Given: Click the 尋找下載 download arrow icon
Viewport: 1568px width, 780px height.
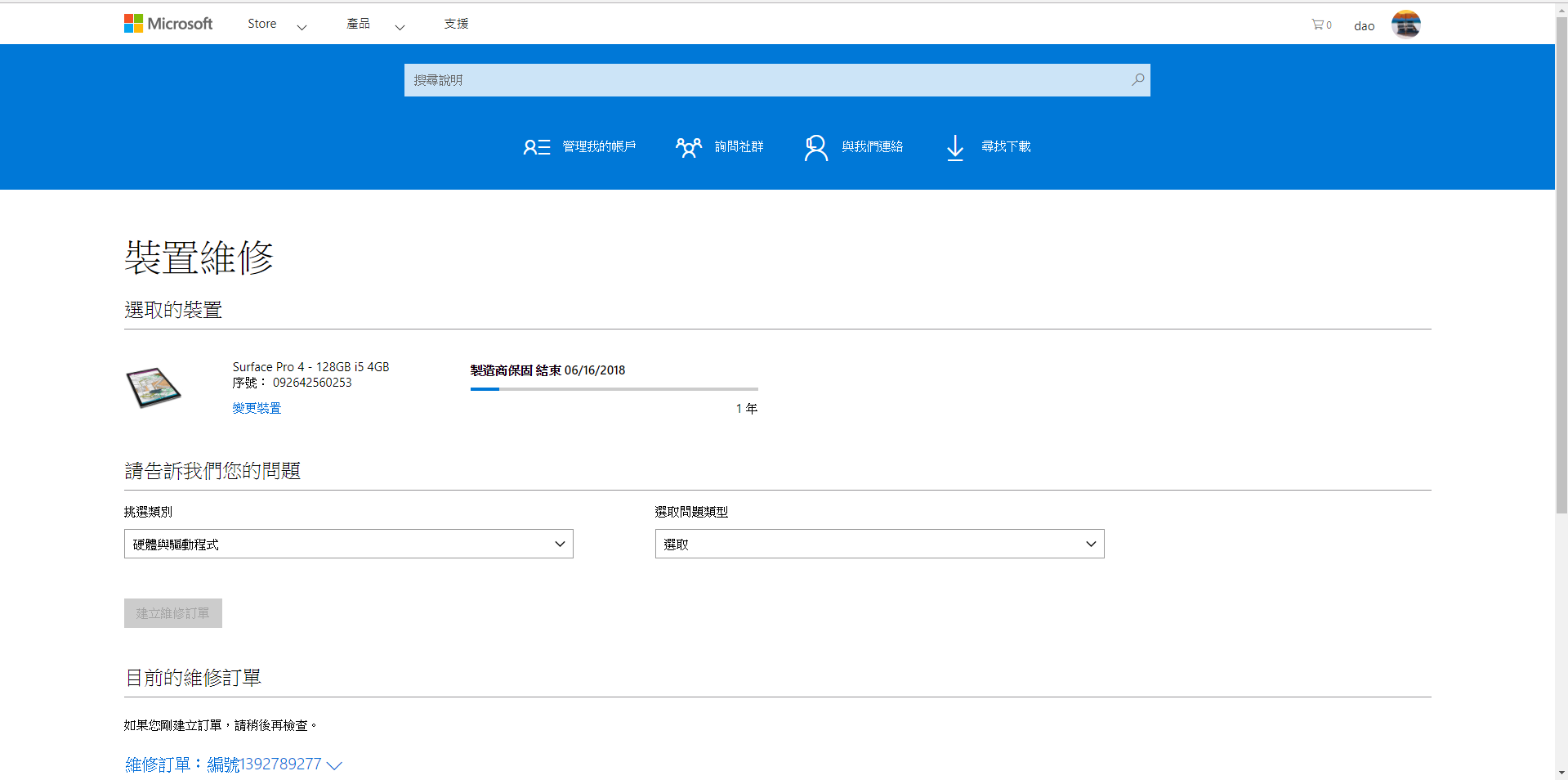Looking at the screenshot, I should point(955,148).
